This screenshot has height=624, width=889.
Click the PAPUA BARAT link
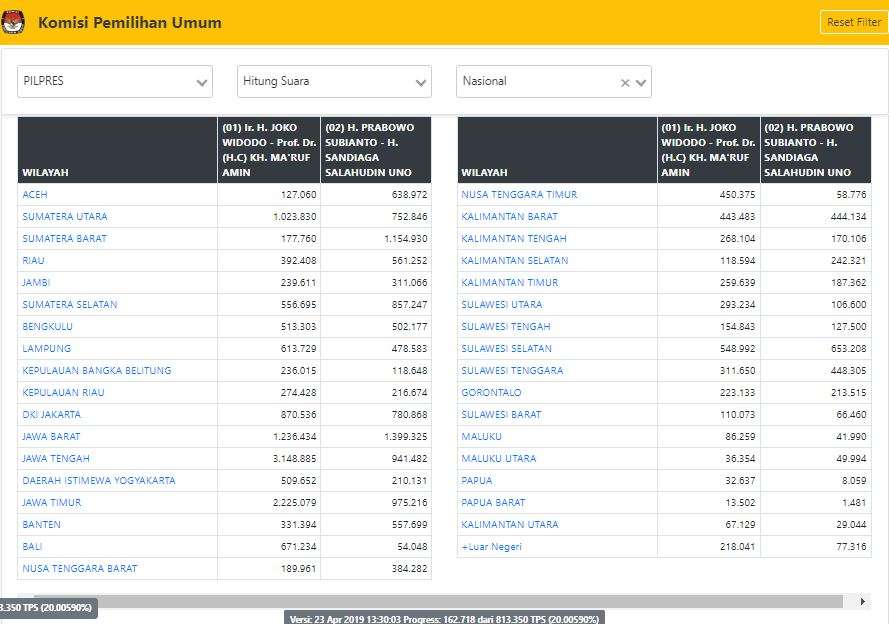coord(493,503)
